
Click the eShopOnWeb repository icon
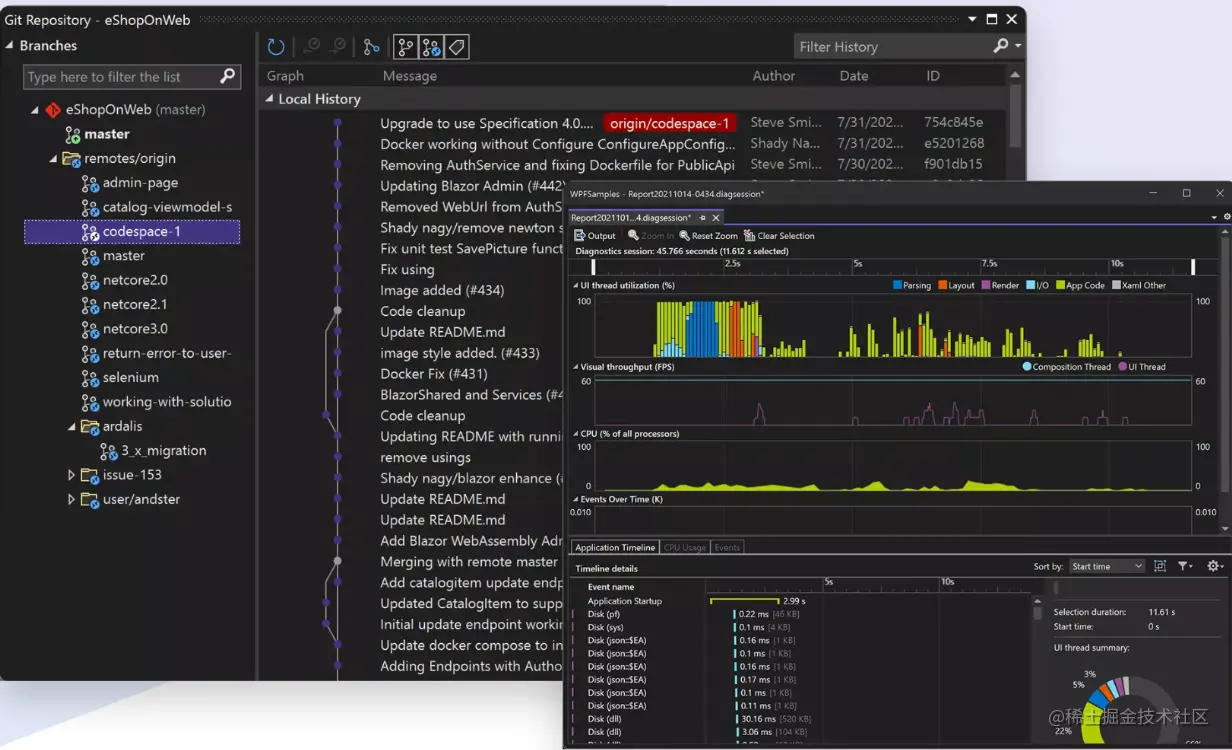coord(53,110)
